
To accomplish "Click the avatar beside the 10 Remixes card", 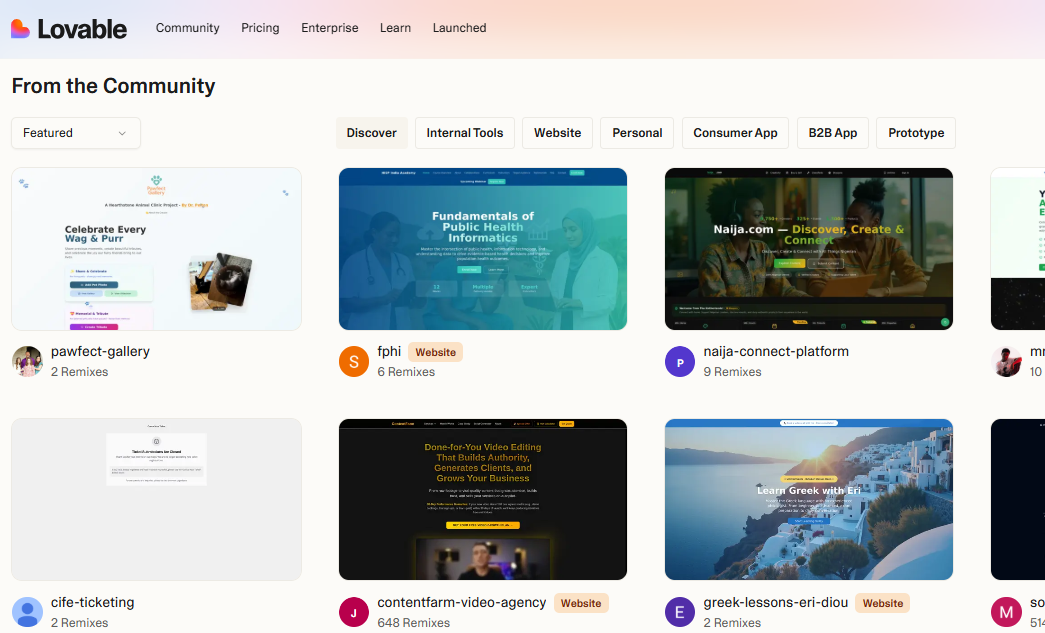I will pyautogui.click(x=1006, y=362).
